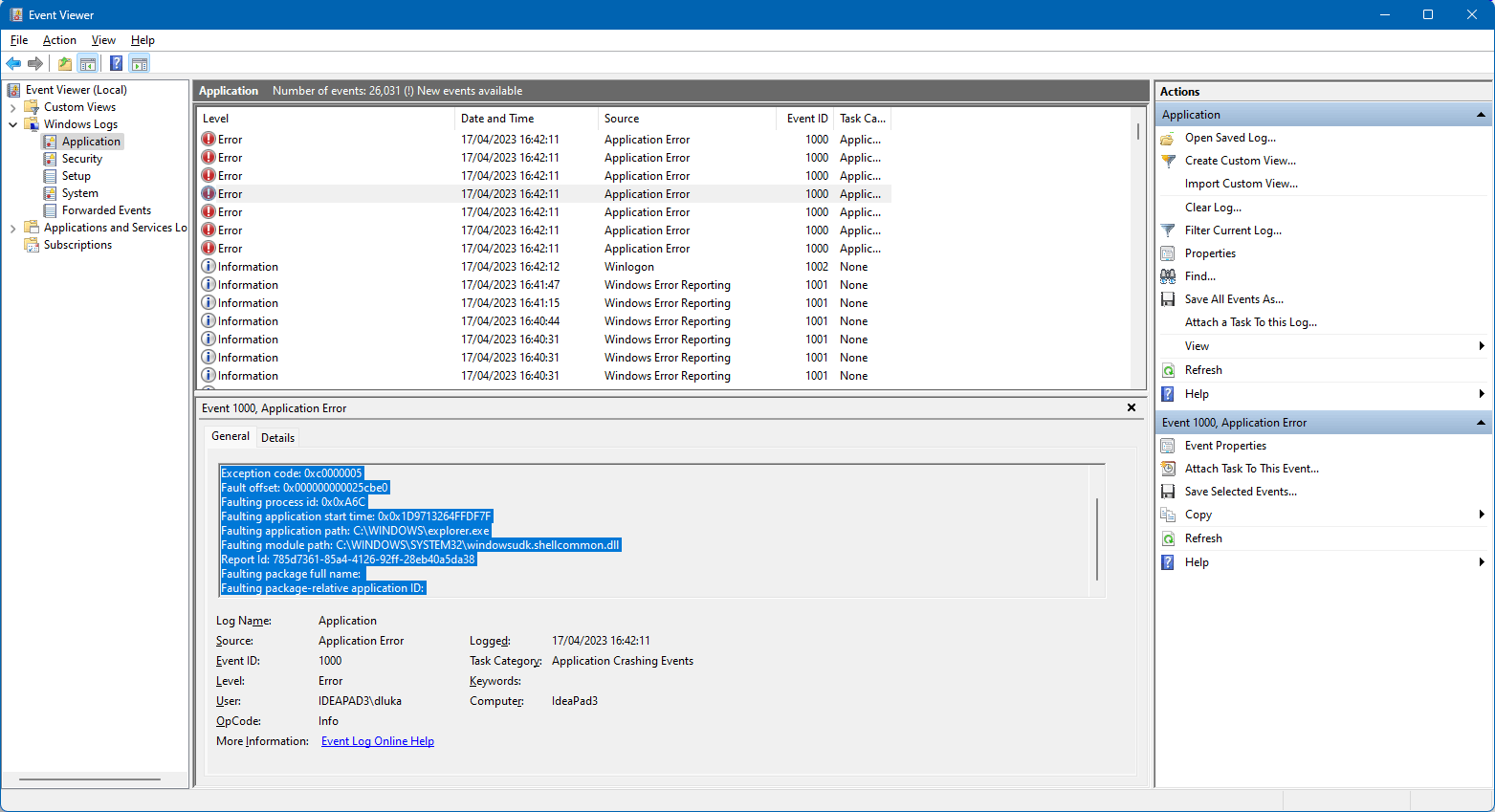Toggle the Action pane visibility toolbar button
Screen dimensions: 1495x812
pyautogui.click(x=140, y=63)
